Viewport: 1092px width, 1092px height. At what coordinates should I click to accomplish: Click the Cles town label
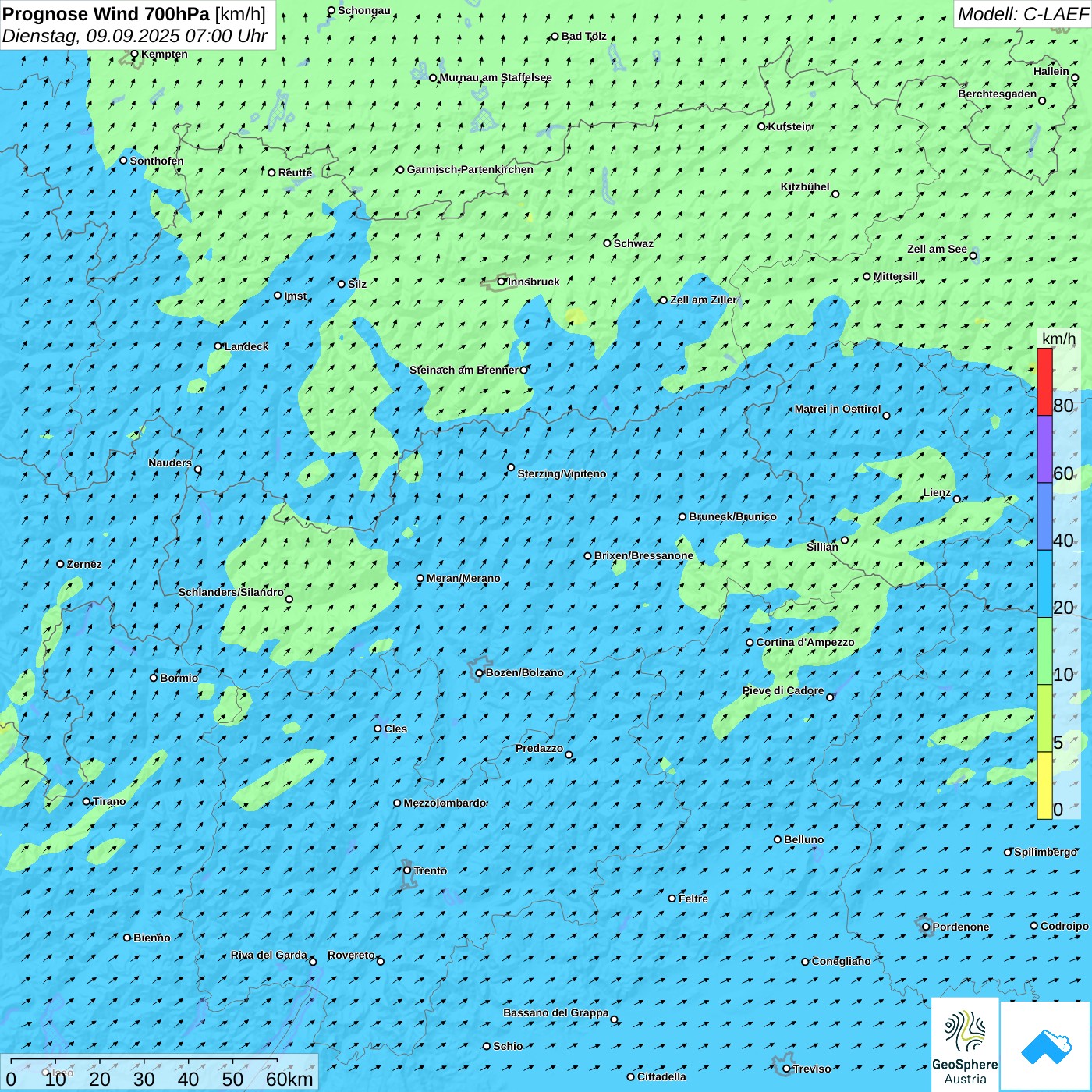click(395, 729)
